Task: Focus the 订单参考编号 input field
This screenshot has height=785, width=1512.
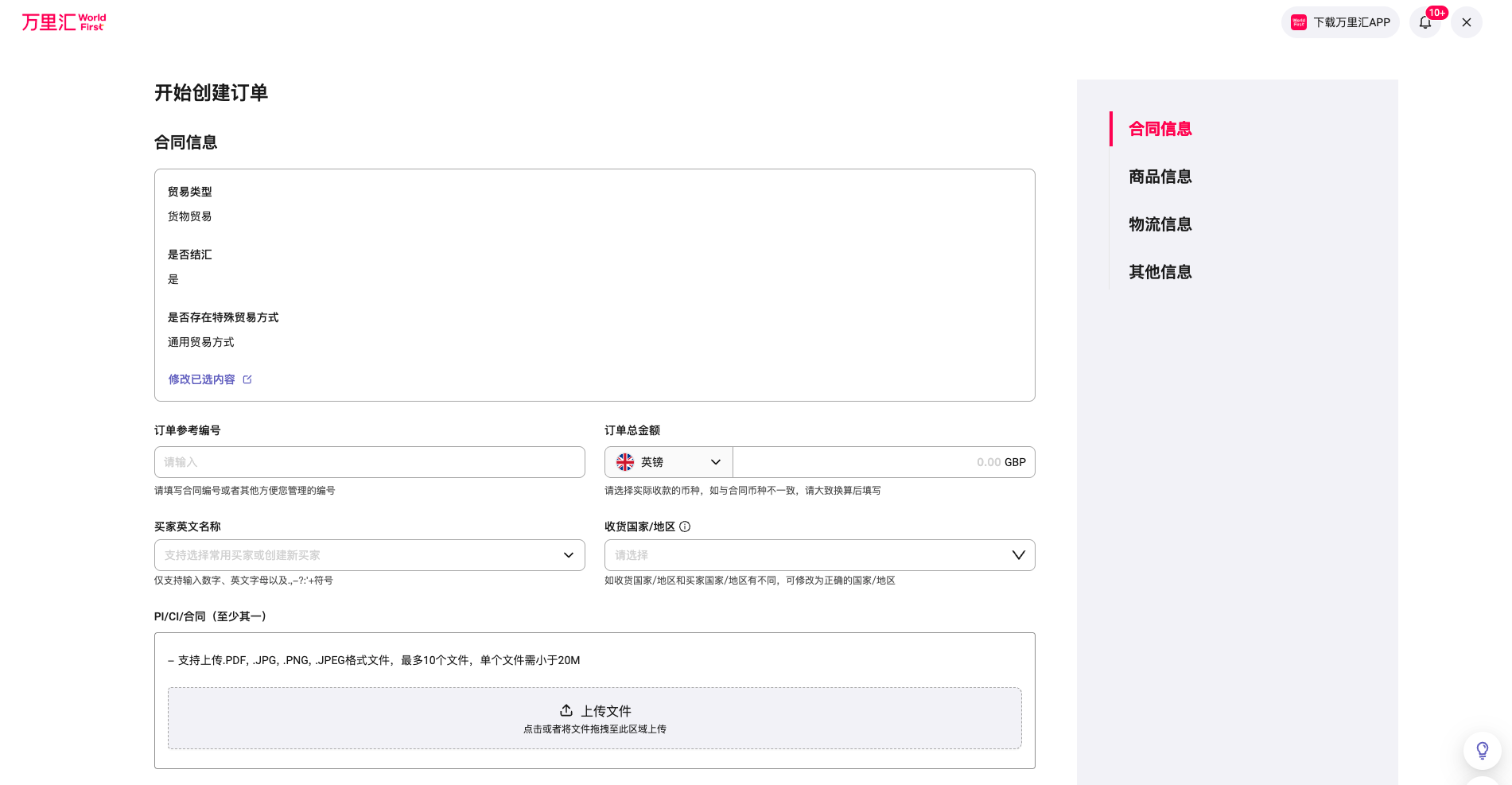Action: (x=370, y=462)
